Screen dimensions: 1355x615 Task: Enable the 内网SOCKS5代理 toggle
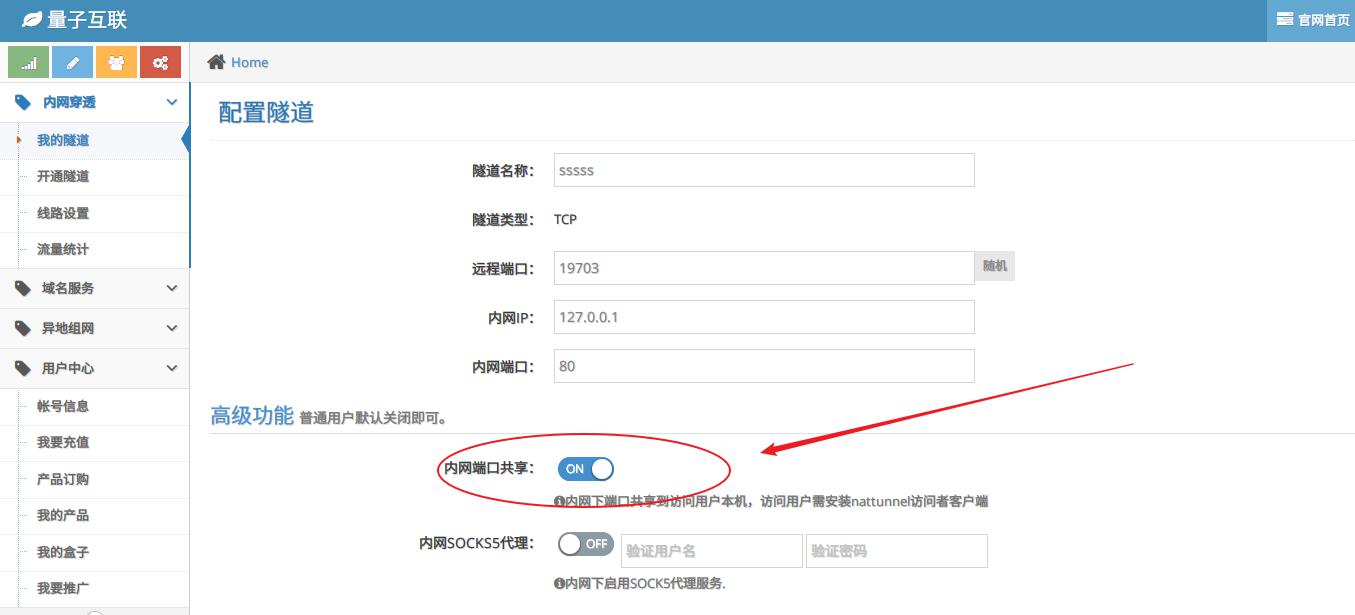coord(586,544)
